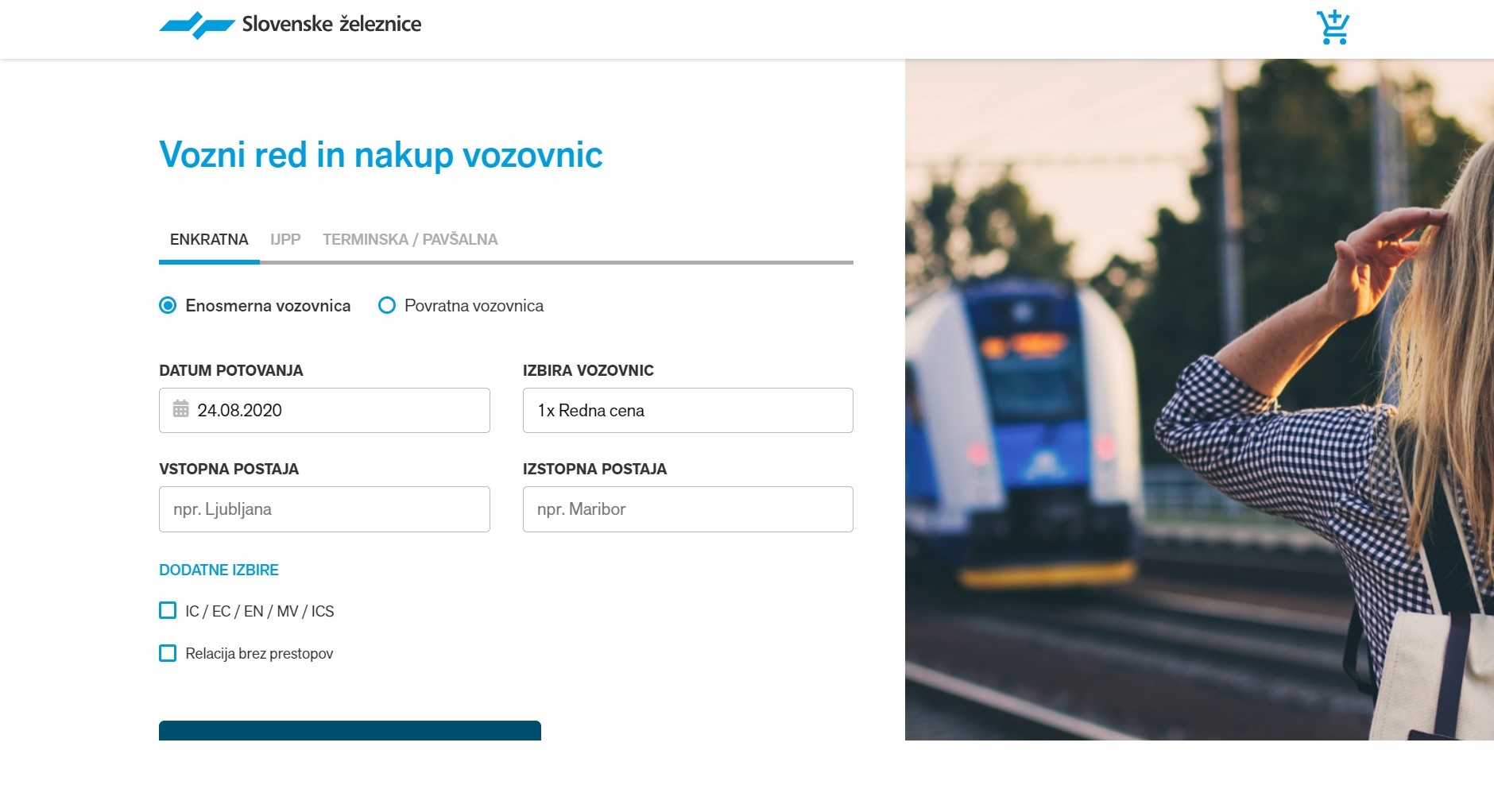Click the dark blue button below options
1494x812 pixels.
350,730
